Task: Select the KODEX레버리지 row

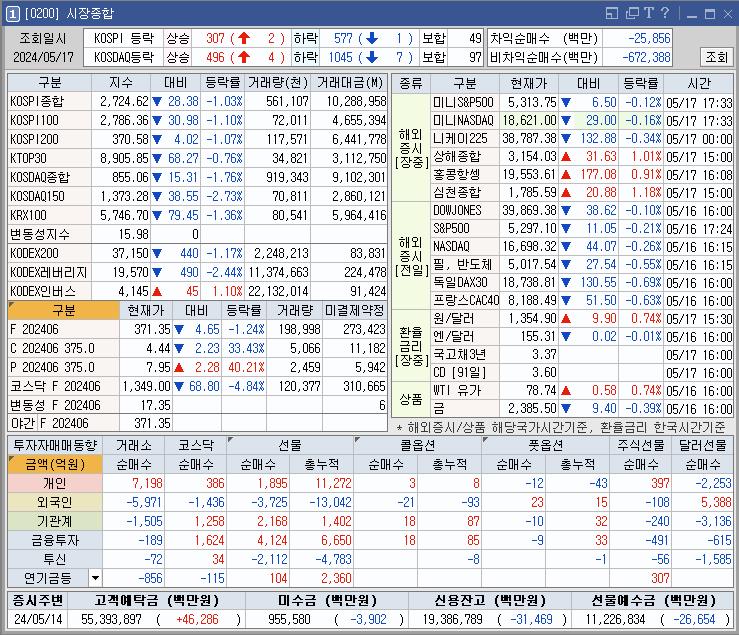Action: click(197, 272)
